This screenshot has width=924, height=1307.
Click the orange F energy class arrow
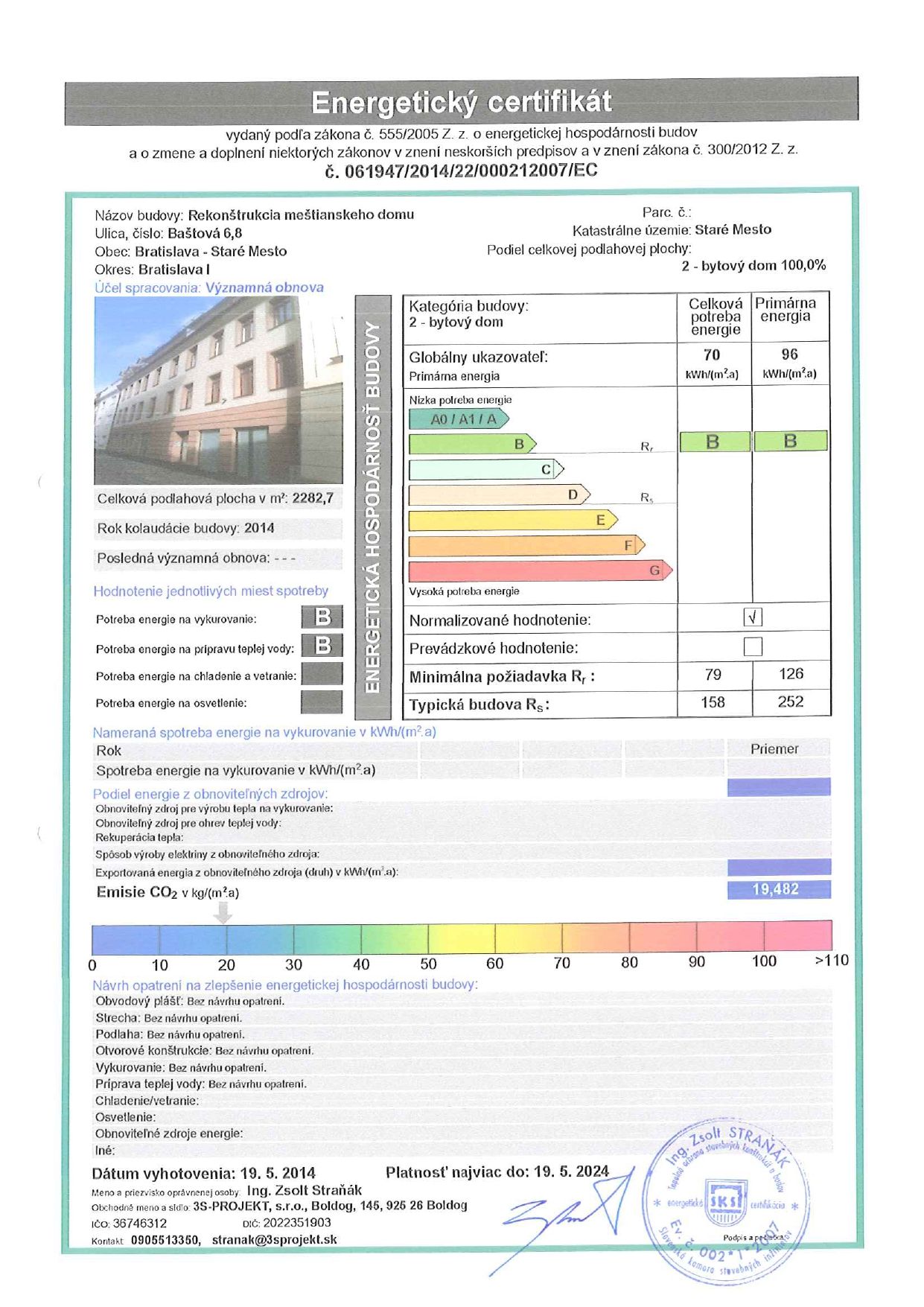[x=527, y=546]
